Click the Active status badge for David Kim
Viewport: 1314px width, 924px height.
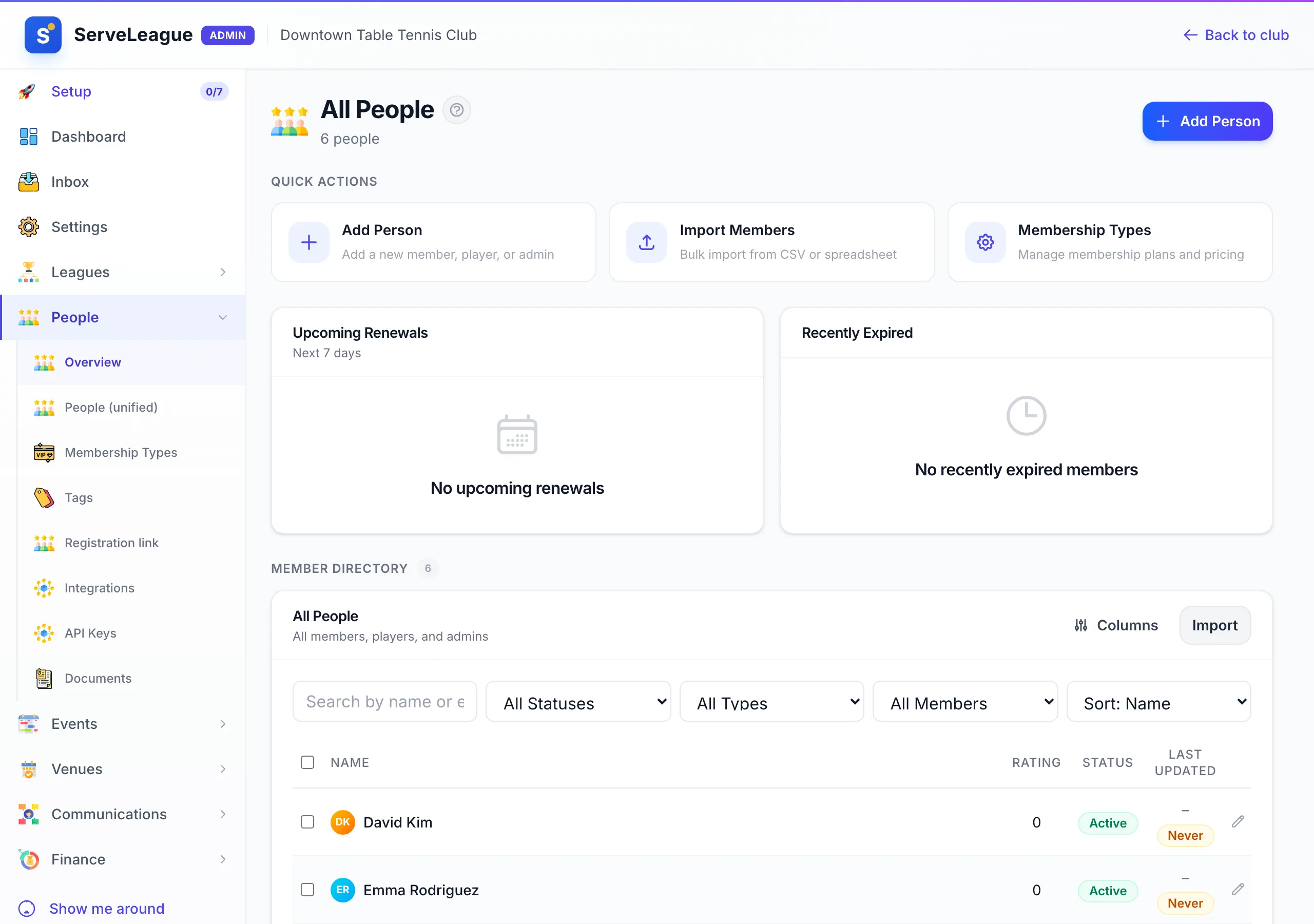tap(1107, 823)
